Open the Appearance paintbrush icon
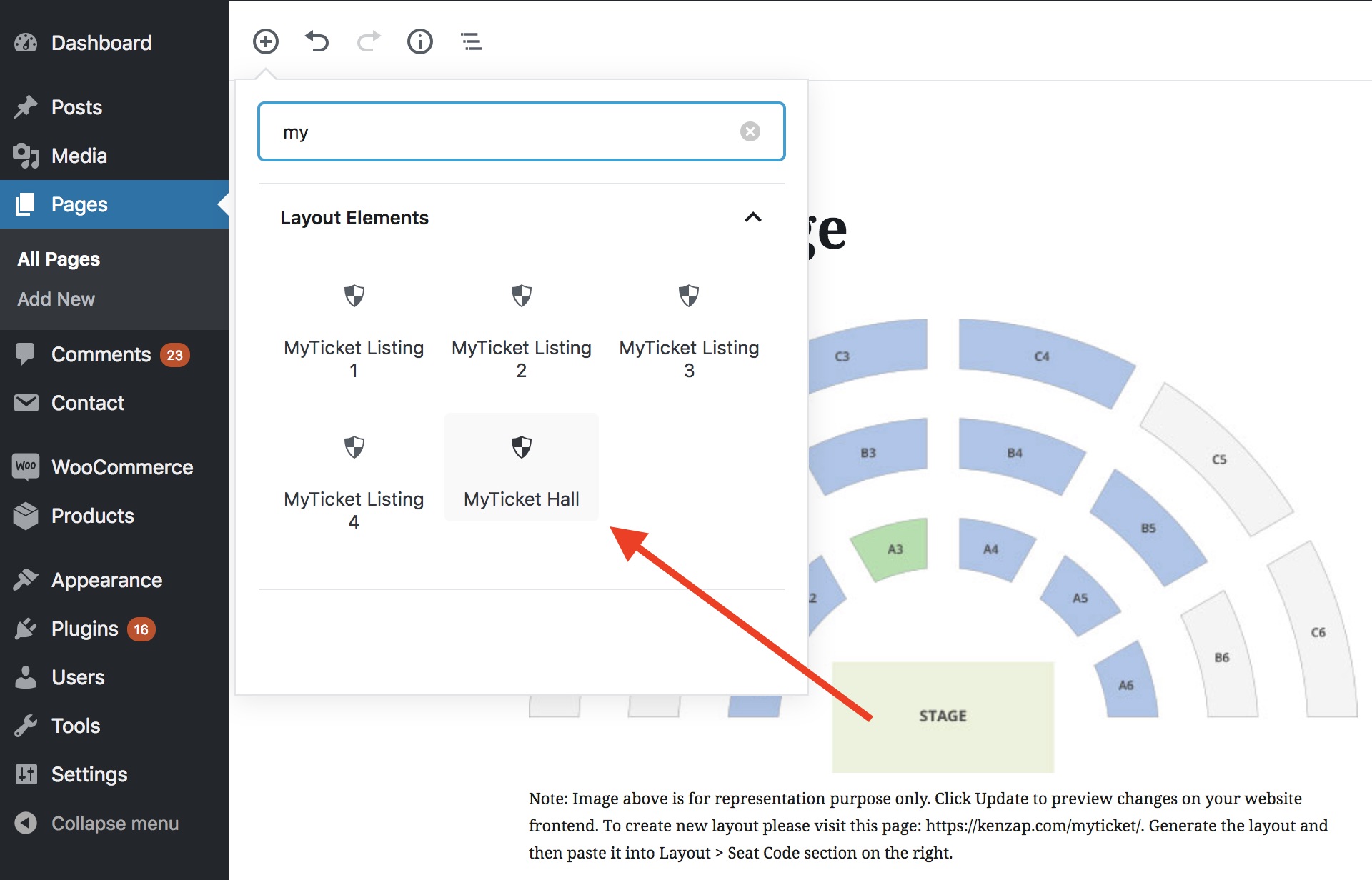1372x880 pixels. point(26,579)
